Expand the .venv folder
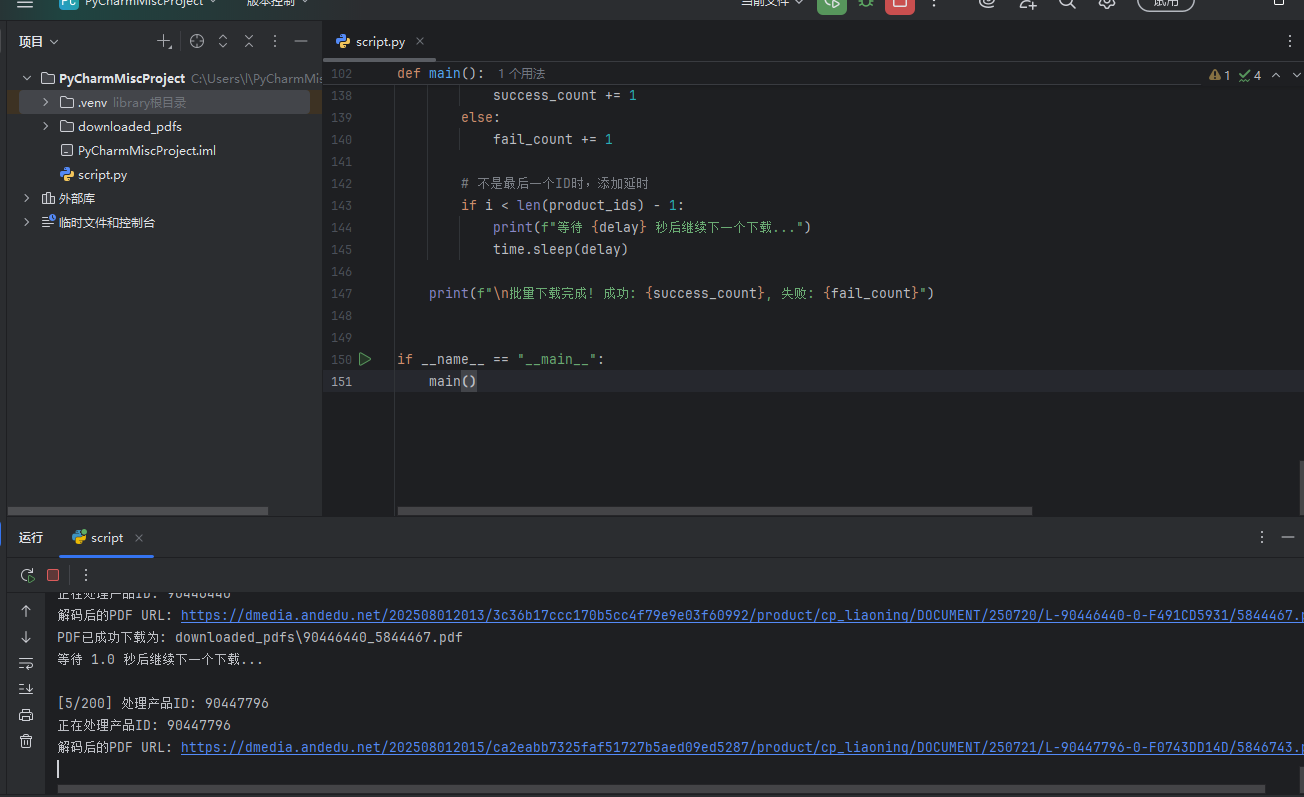This screenshot has width=1304, height=797. pos(45,102)
